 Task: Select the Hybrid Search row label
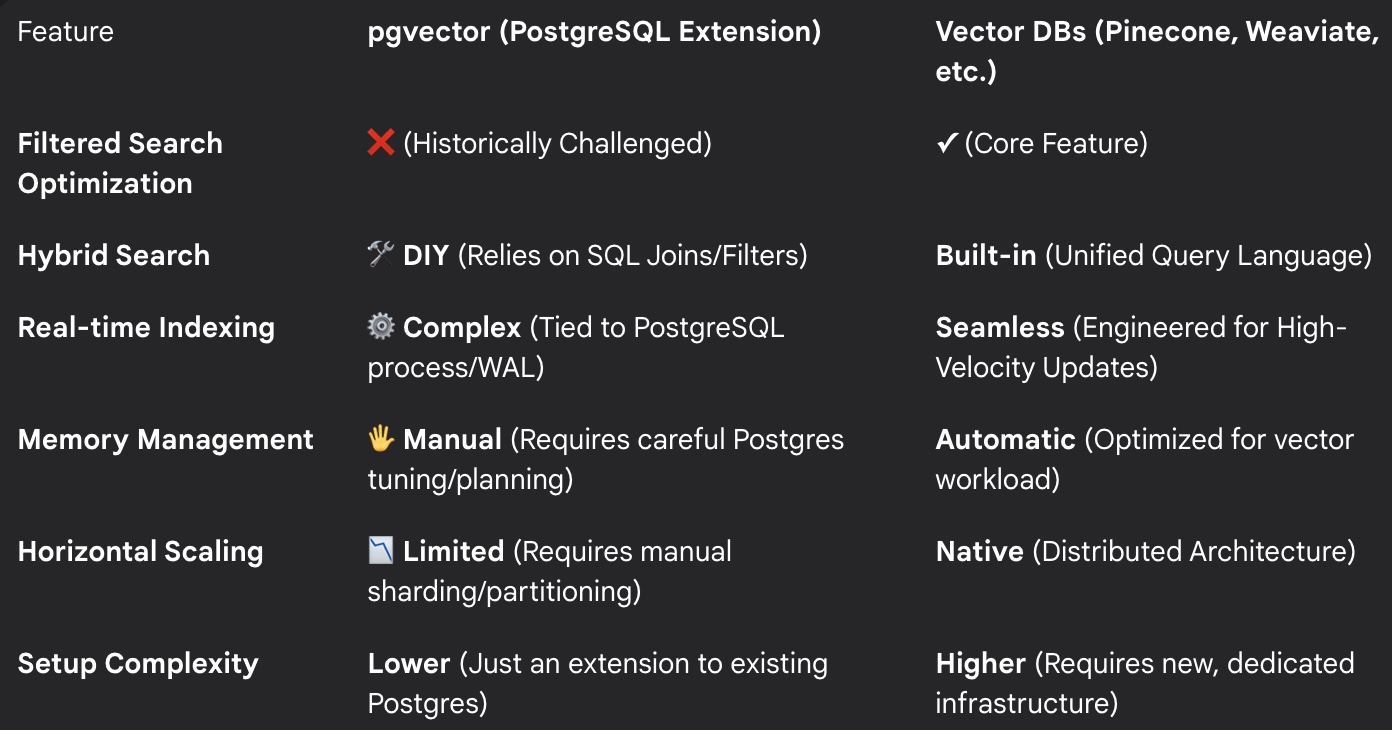coord(114,256)
